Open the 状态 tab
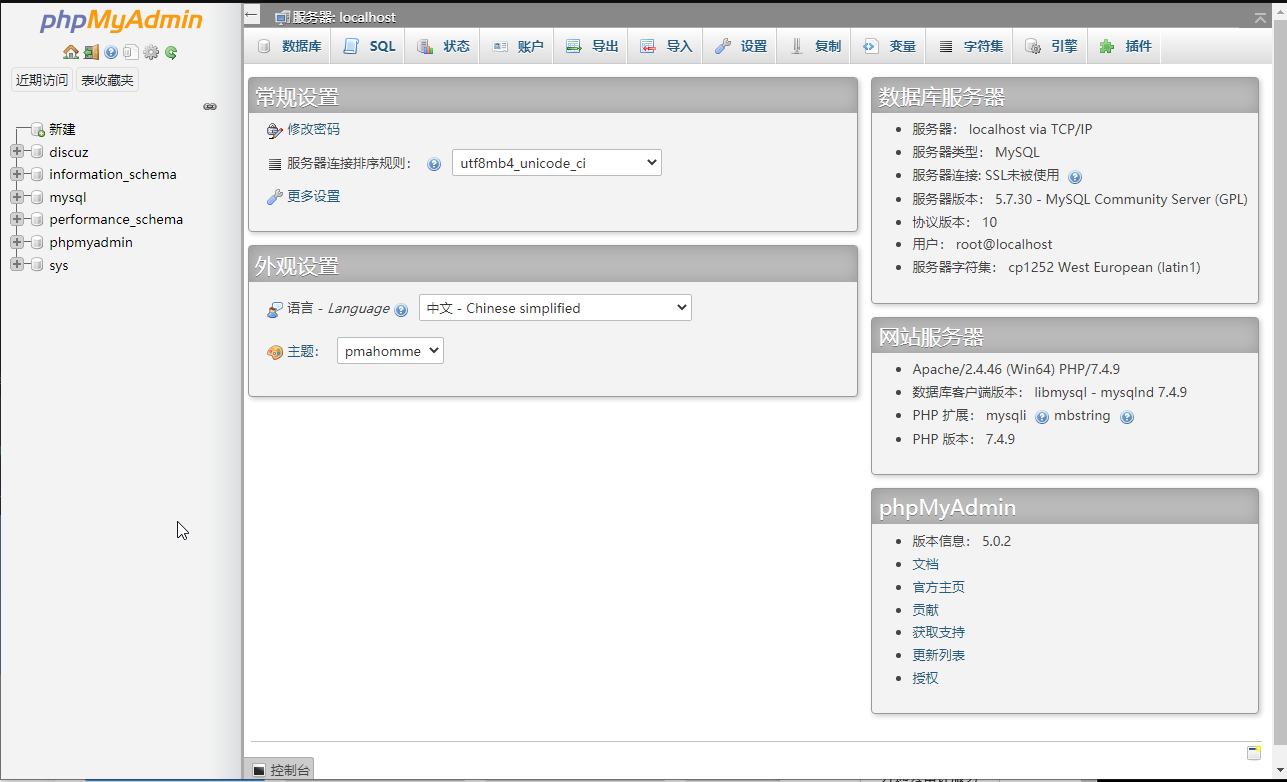The image size is (1287, 782). pos(442,46)
